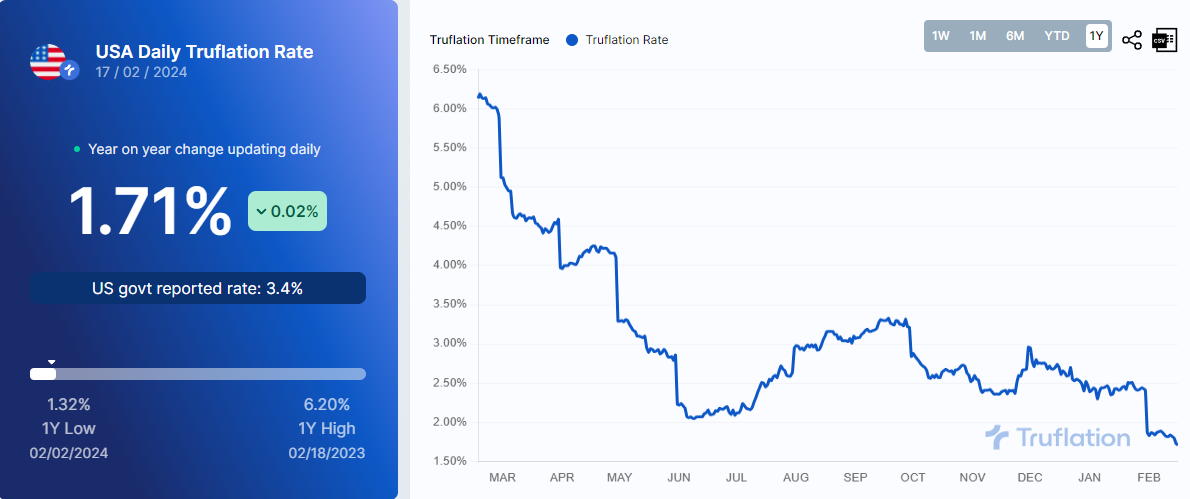
Task: Click the 0.02% change badge
Action: click(x=288, y=211)
